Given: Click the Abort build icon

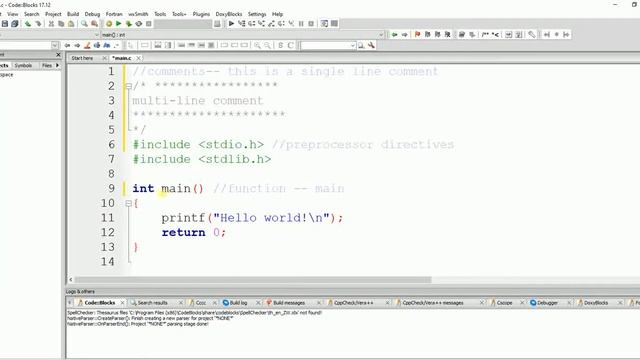Looking at the screenshot, I should click(149, 24).
